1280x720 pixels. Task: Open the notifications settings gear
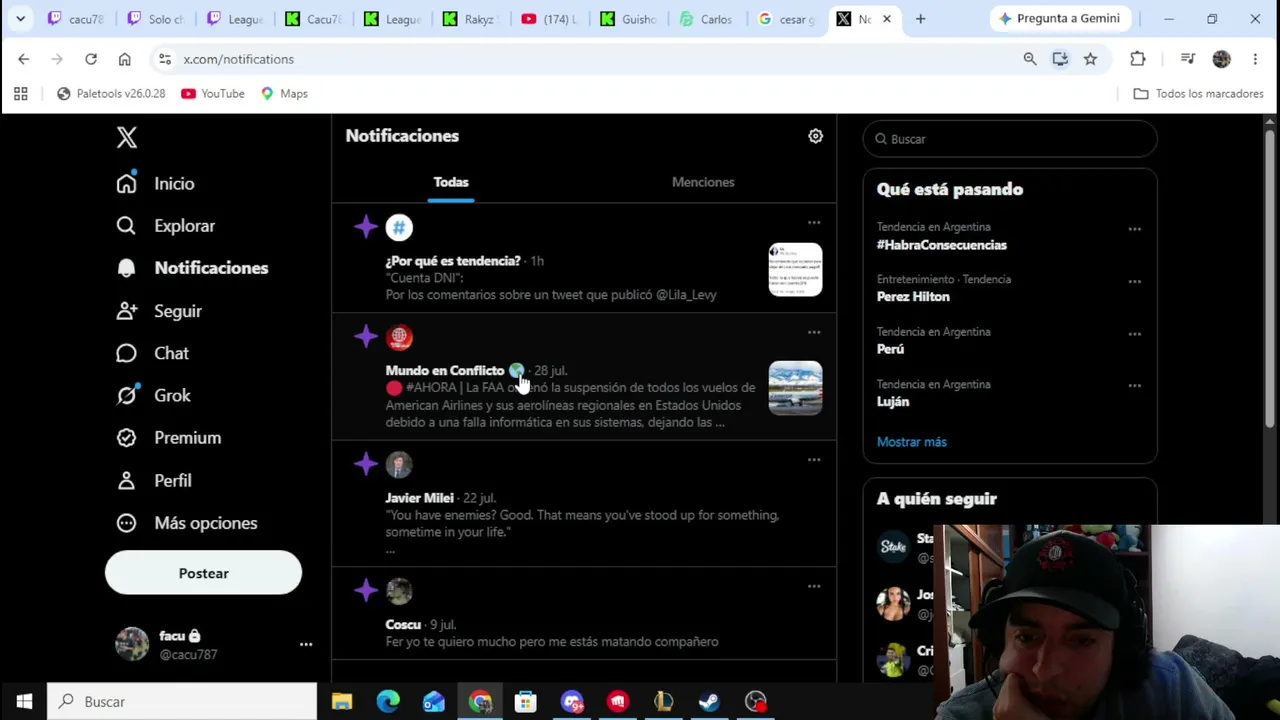pyautogui.click(x=815, y=136)
